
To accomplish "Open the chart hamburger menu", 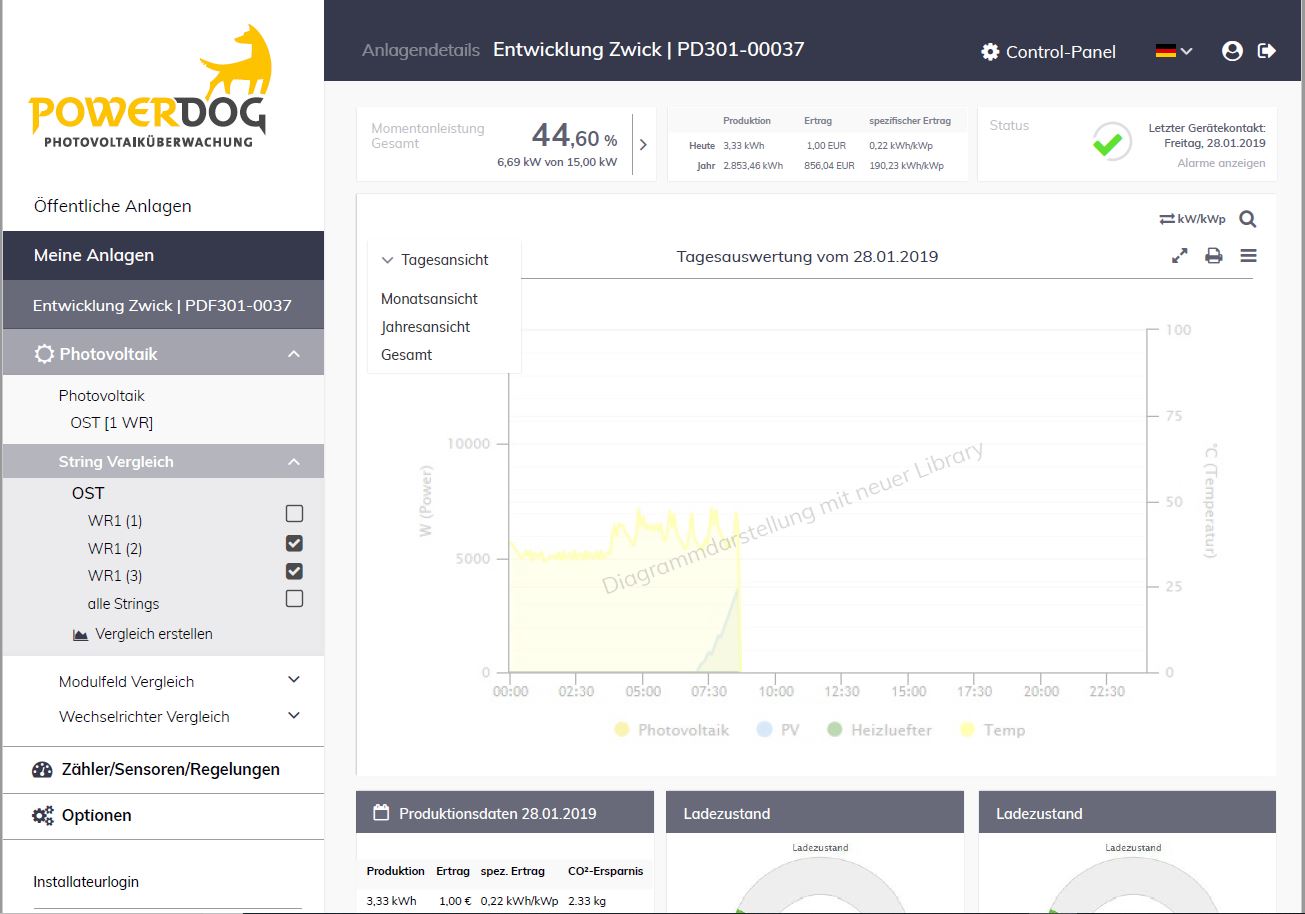I will click(x=1248, y=256).
